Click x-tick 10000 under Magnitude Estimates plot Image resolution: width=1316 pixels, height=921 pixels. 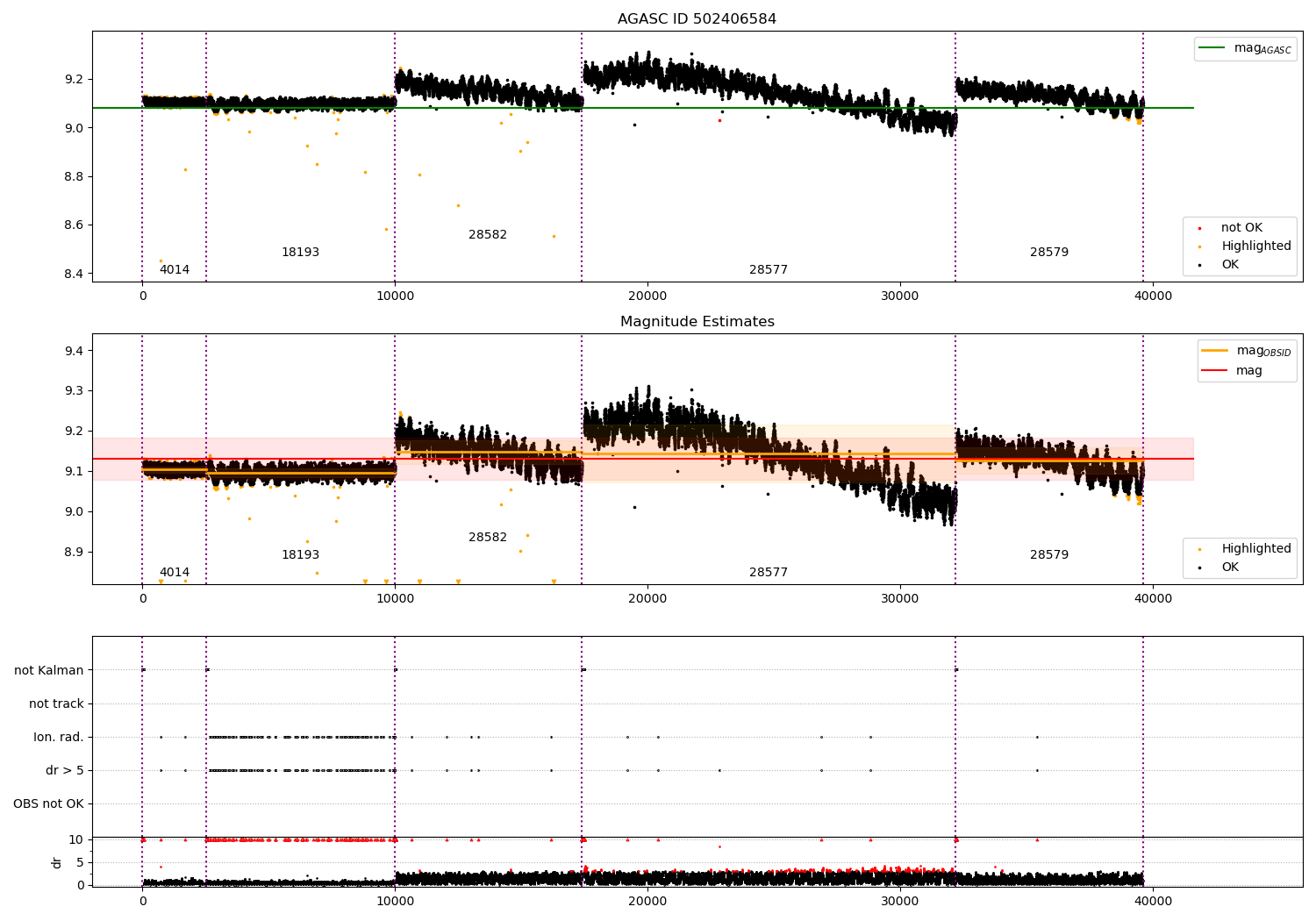coord(395,598)
